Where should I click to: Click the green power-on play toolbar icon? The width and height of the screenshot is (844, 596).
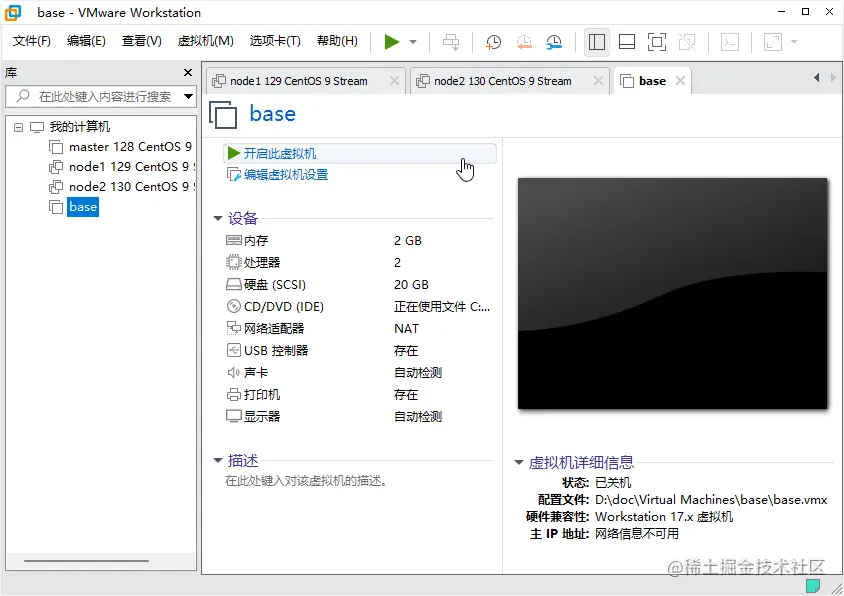click(x=391, y=41)
